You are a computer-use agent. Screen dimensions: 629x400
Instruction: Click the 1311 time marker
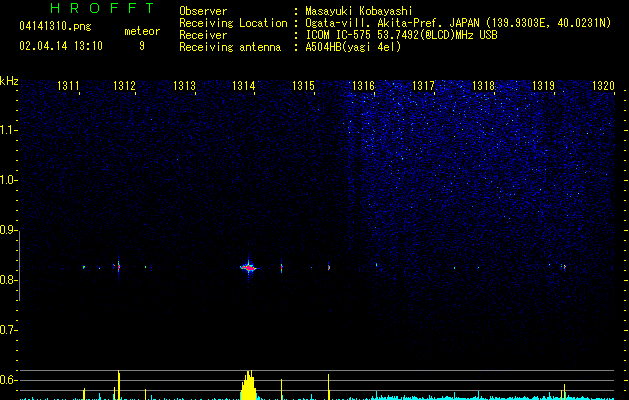(68, 86)
